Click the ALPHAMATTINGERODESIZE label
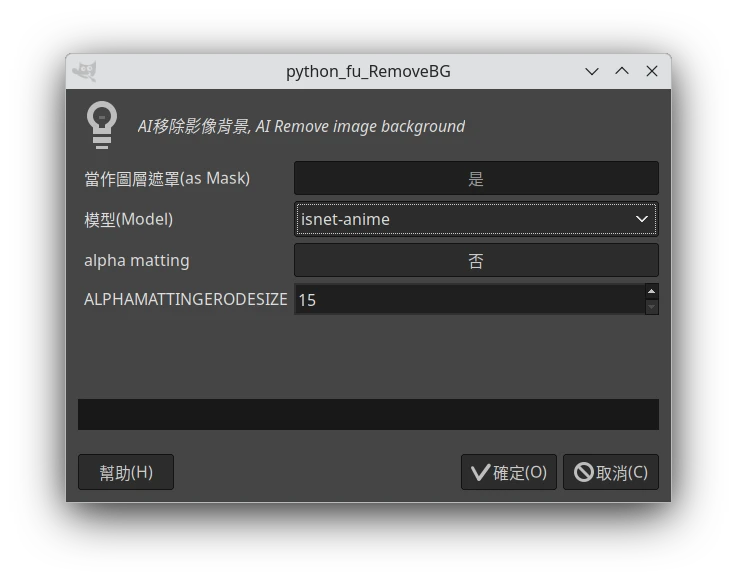Image resolution: width=738 pixels, height=581 pixels. 185,299
